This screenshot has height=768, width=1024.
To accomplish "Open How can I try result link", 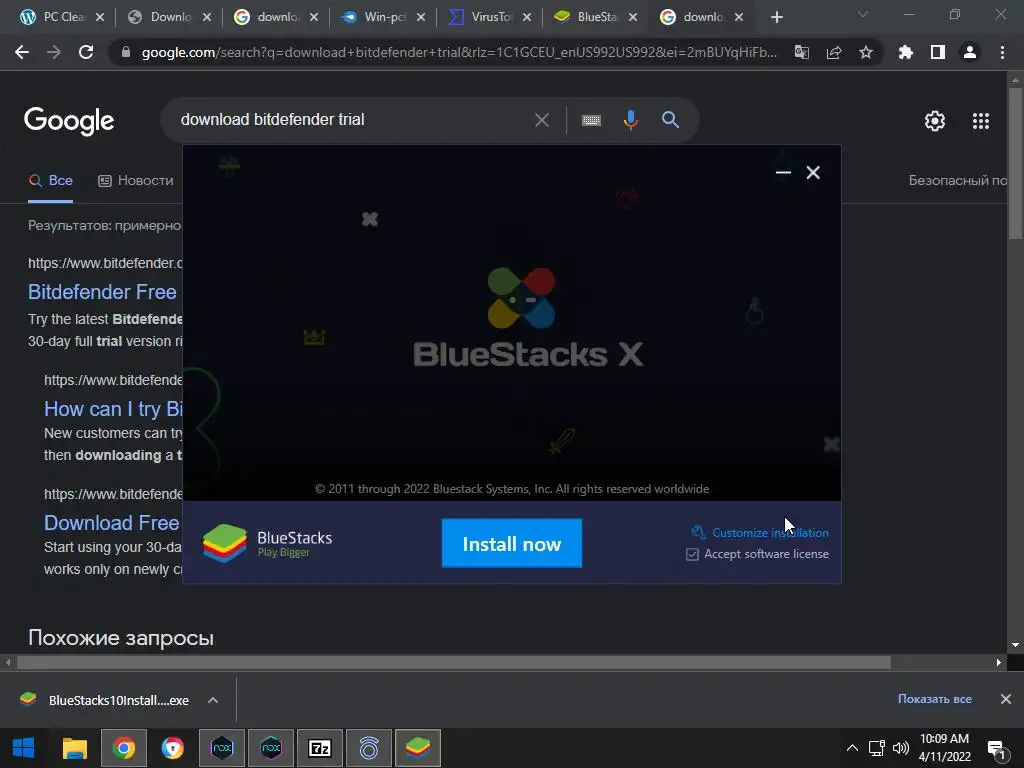I will tap(113, 409).
